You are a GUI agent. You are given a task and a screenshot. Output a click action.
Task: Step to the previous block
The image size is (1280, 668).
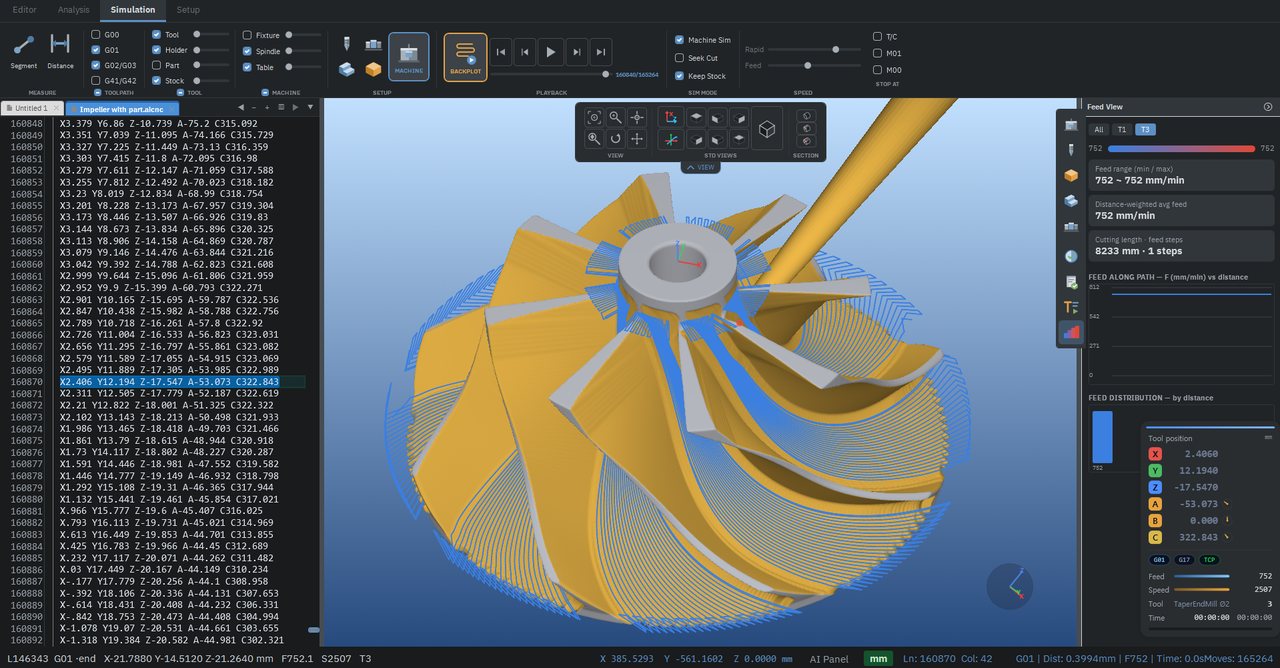click(526, 53)
